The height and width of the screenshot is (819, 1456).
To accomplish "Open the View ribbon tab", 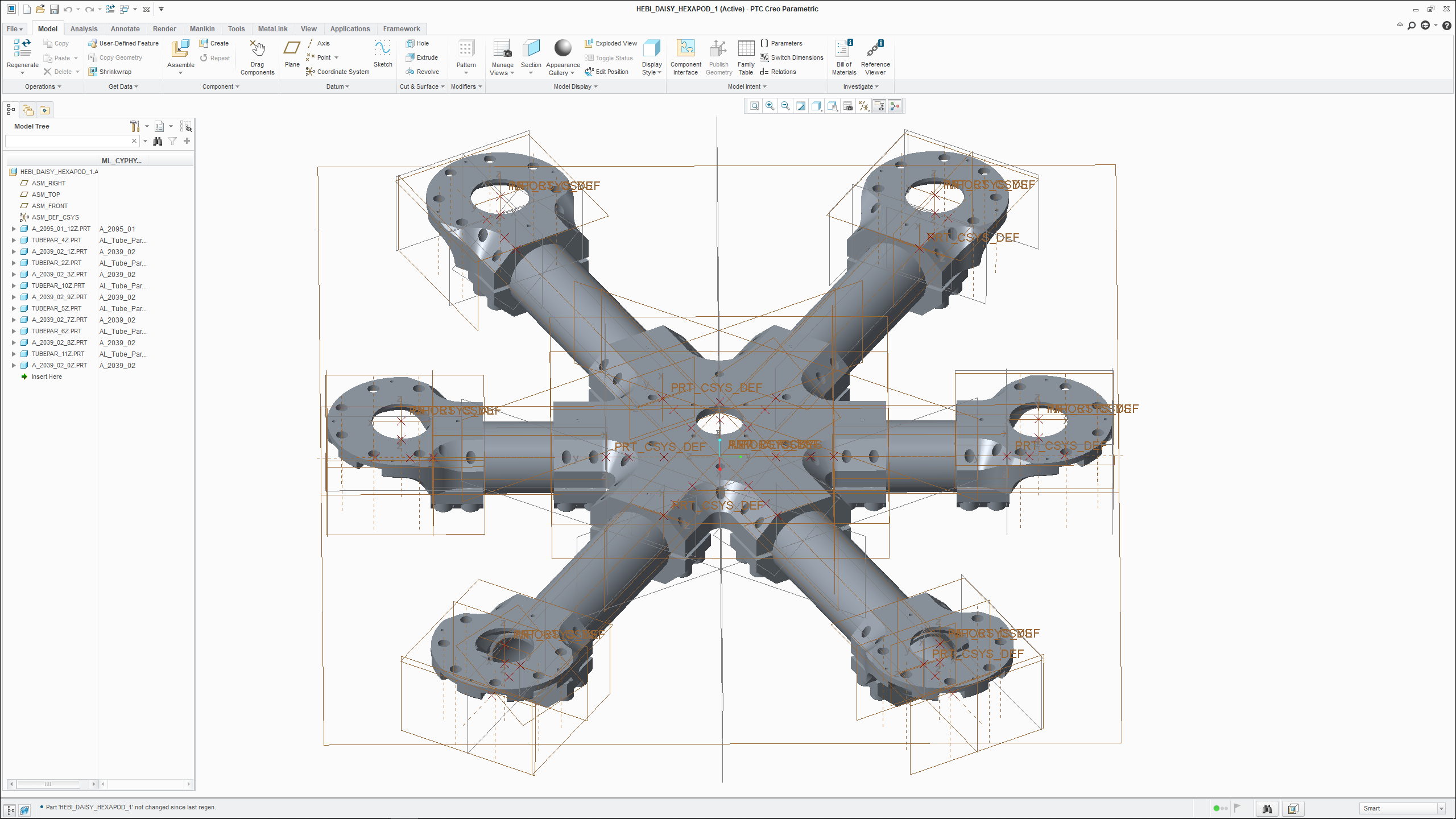I will tap(308, 29).
